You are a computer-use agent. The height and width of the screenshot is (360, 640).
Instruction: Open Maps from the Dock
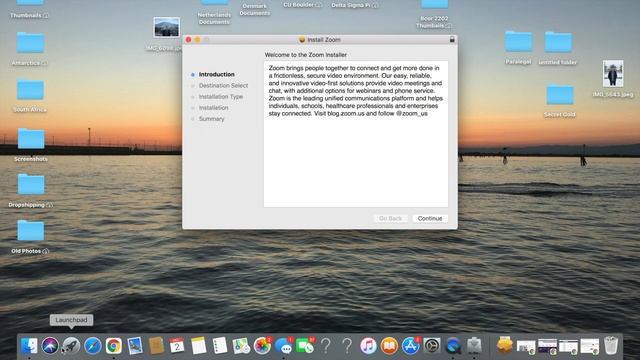[x=241, y=346]
